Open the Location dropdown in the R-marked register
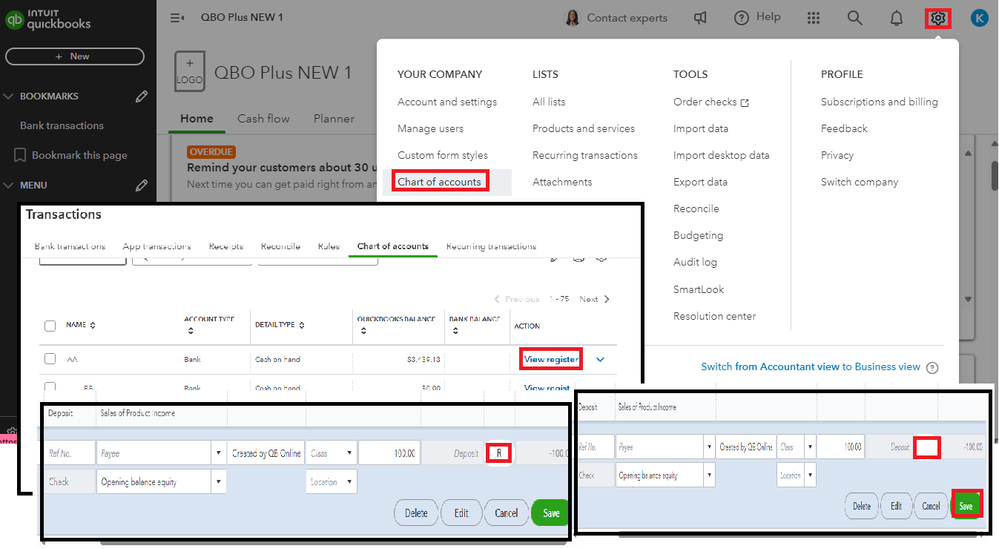 (349, 481)
